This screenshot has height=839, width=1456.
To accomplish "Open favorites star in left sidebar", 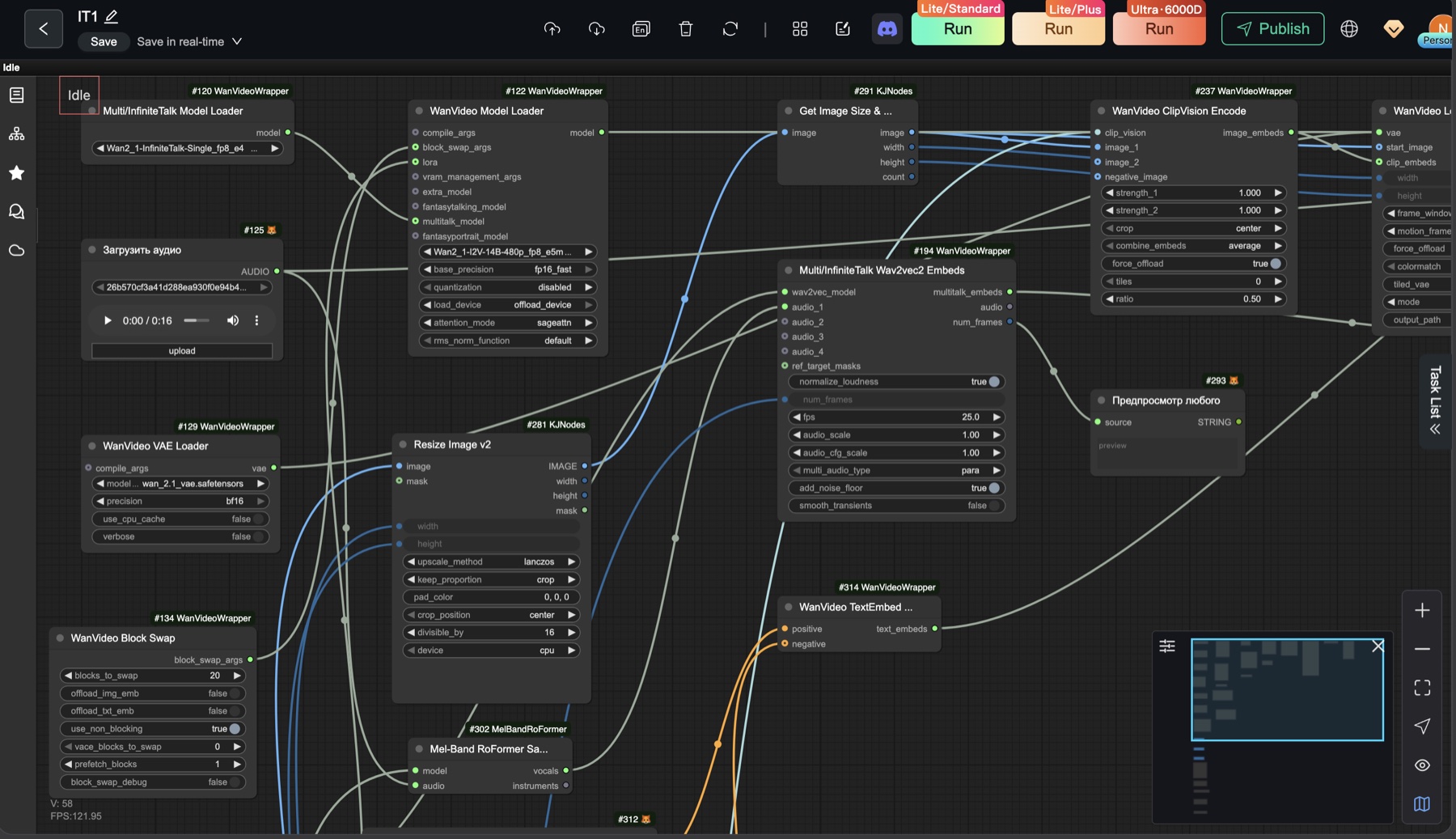I will point(16,172).
